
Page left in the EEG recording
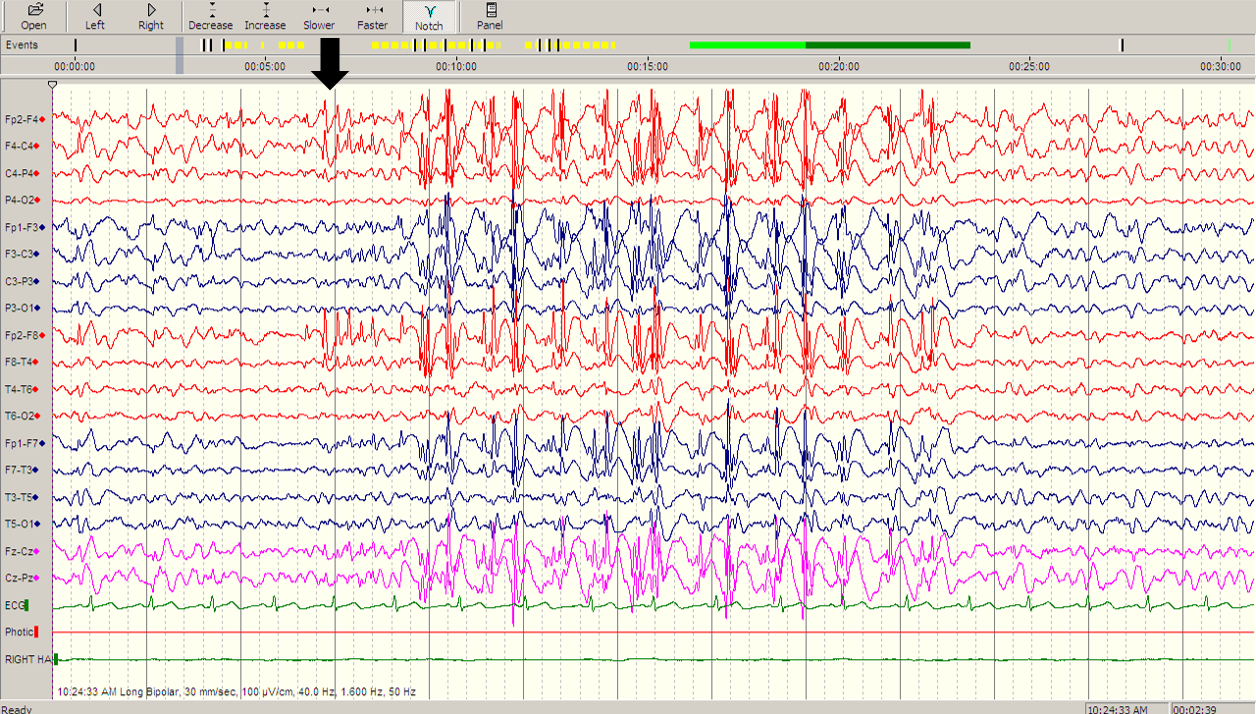point(95,15)
